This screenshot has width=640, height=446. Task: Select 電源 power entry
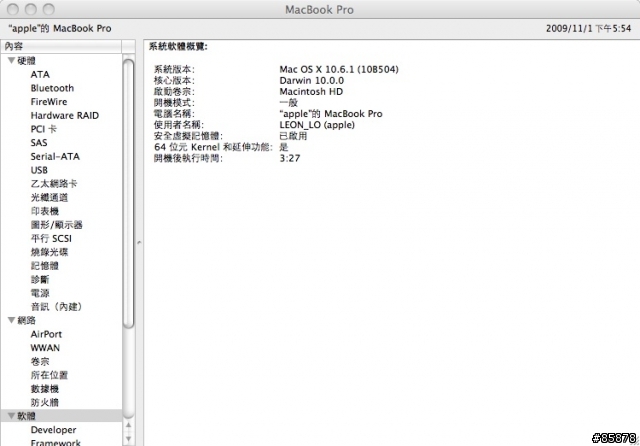40,293
